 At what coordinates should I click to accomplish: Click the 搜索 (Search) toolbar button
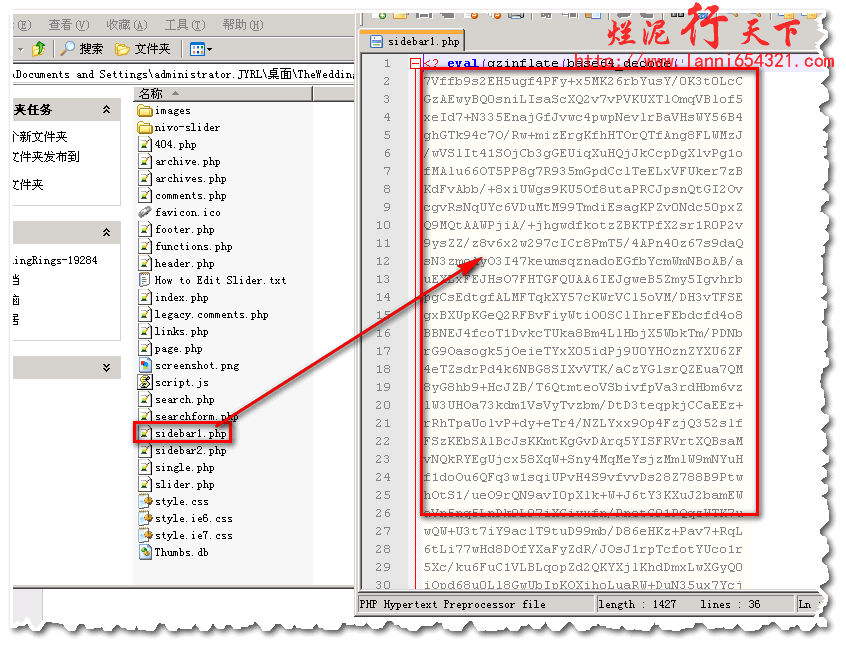(82, 49)
